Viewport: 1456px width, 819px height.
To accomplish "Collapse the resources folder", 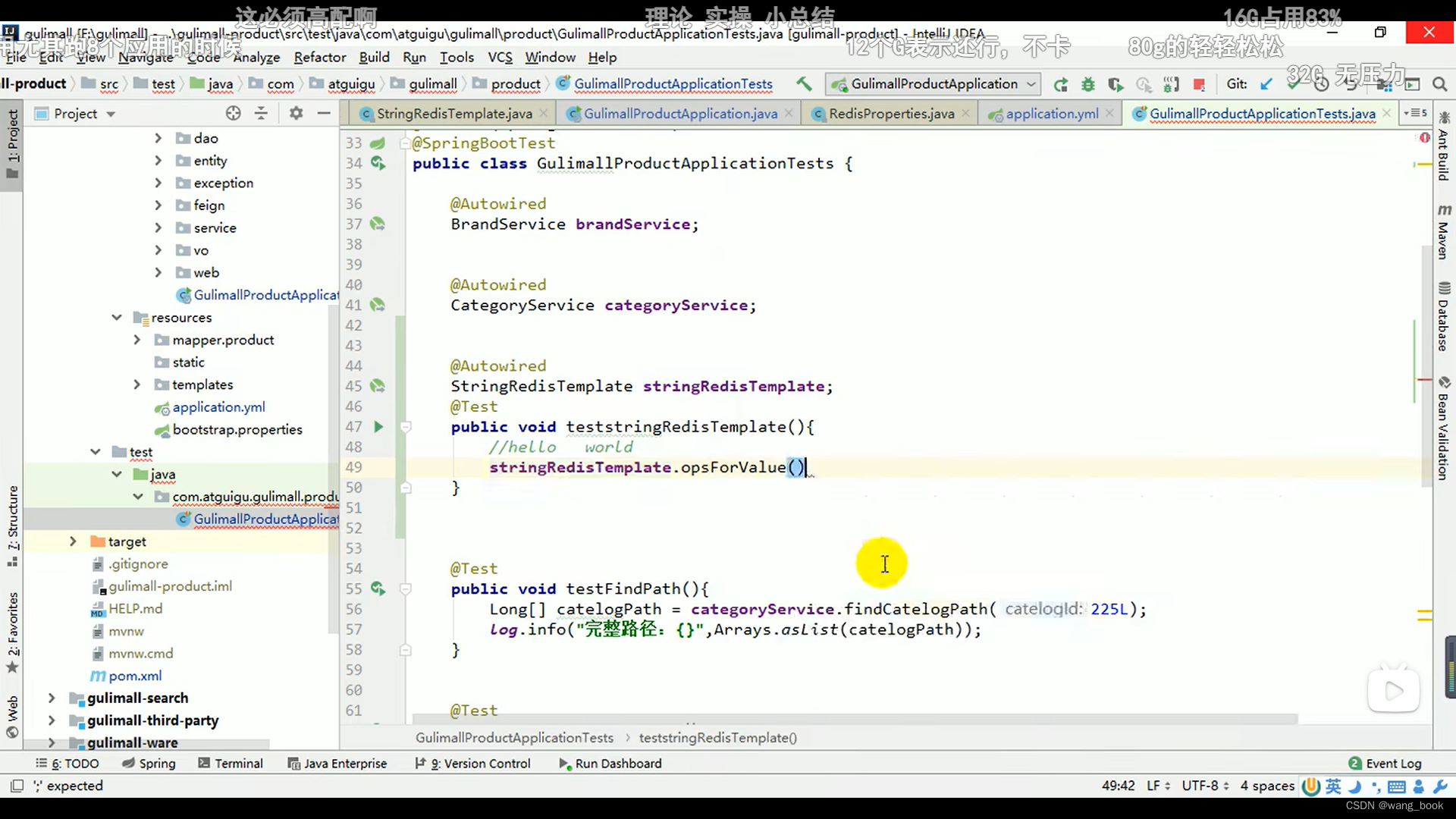I will pyautogui.click(x=116, y=317).
